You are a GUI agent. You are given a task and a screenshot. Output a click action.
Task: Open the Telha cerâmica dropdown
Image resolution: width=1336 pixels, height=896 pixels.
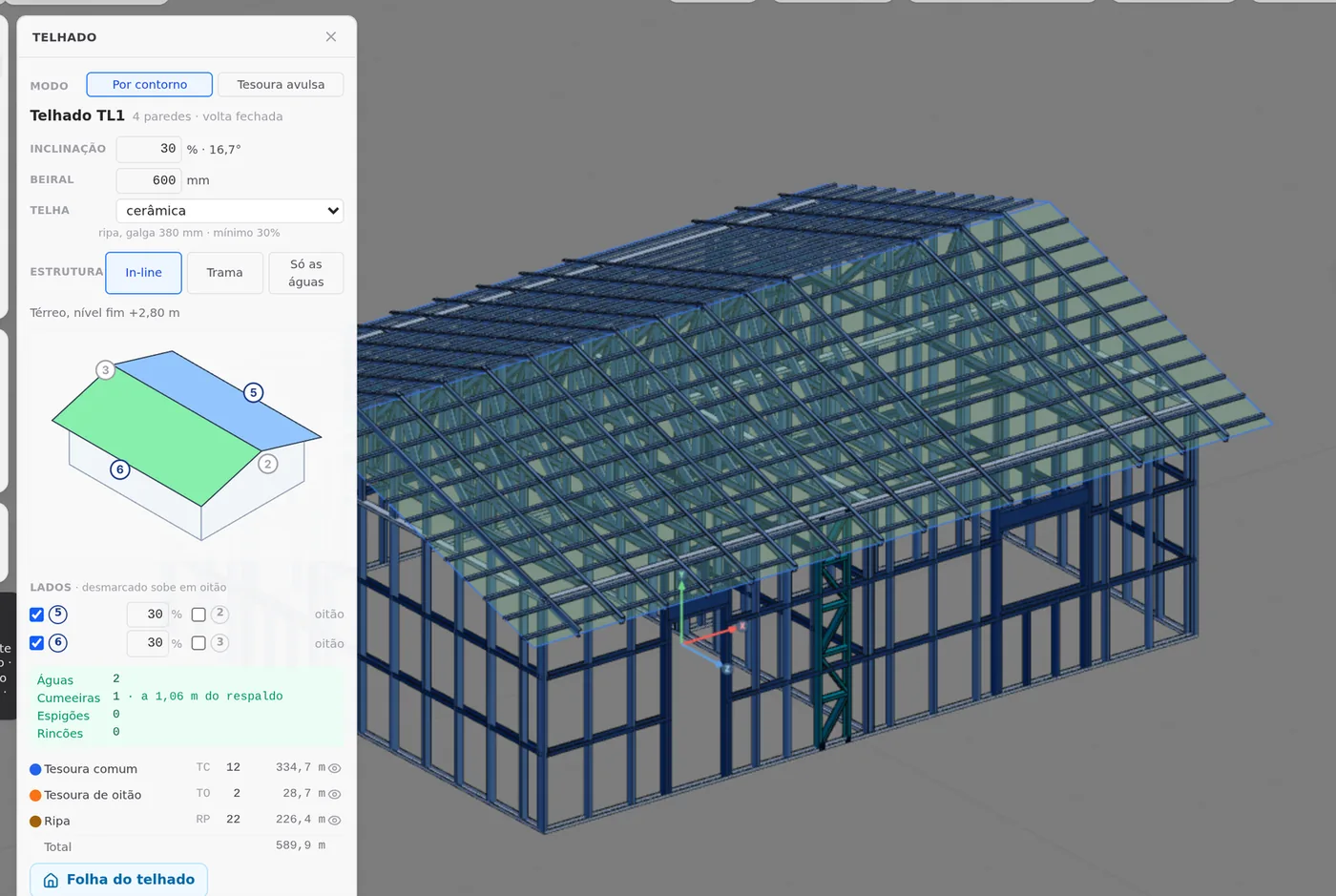click(x=230, y=211)
